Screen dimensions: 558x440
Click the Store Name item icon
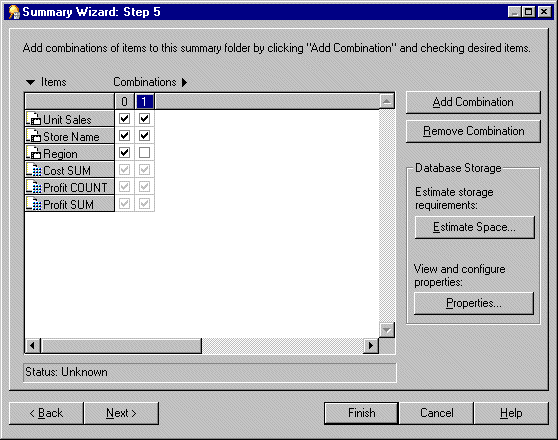34,136
